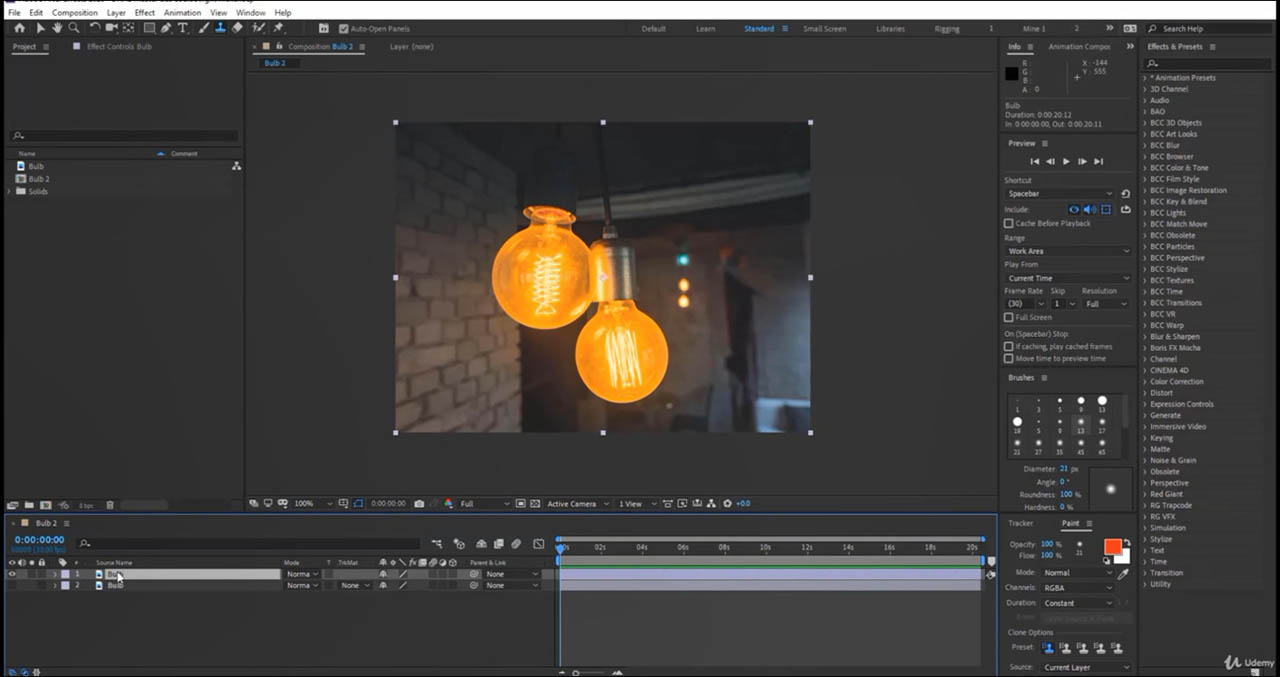
Task: Uncheck Auto-Open Panels
Action: [x=344, y=29]
